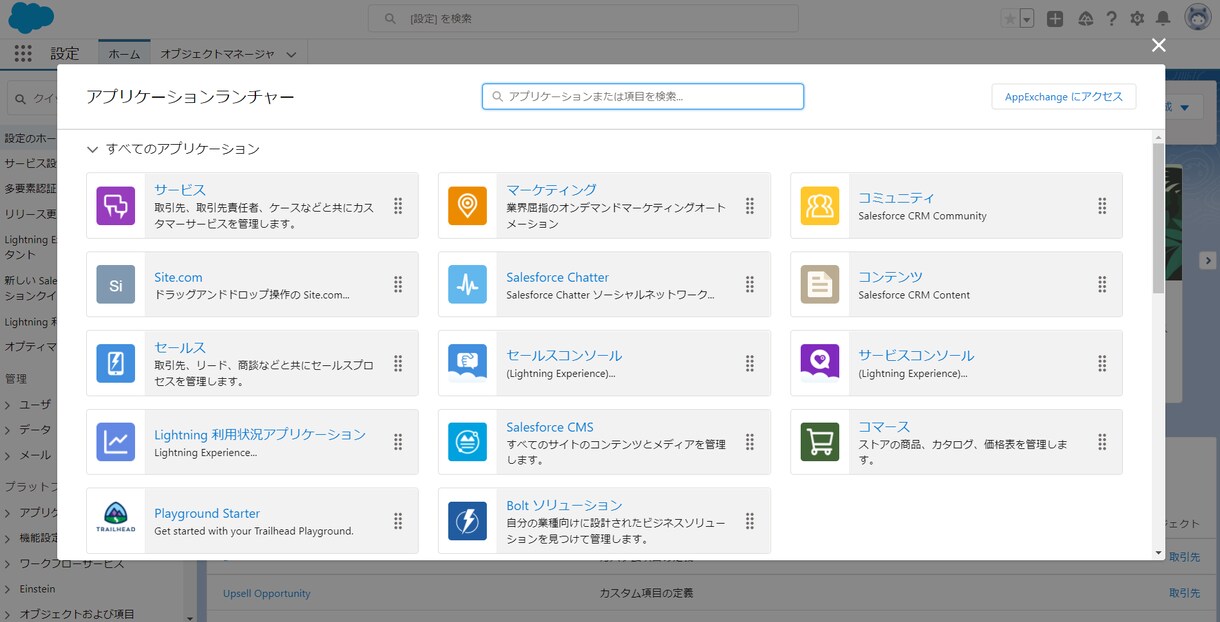Open the Lightning 利用状況アプリケーション title link
Viewport: 1220px width, 622px height.
260,434
